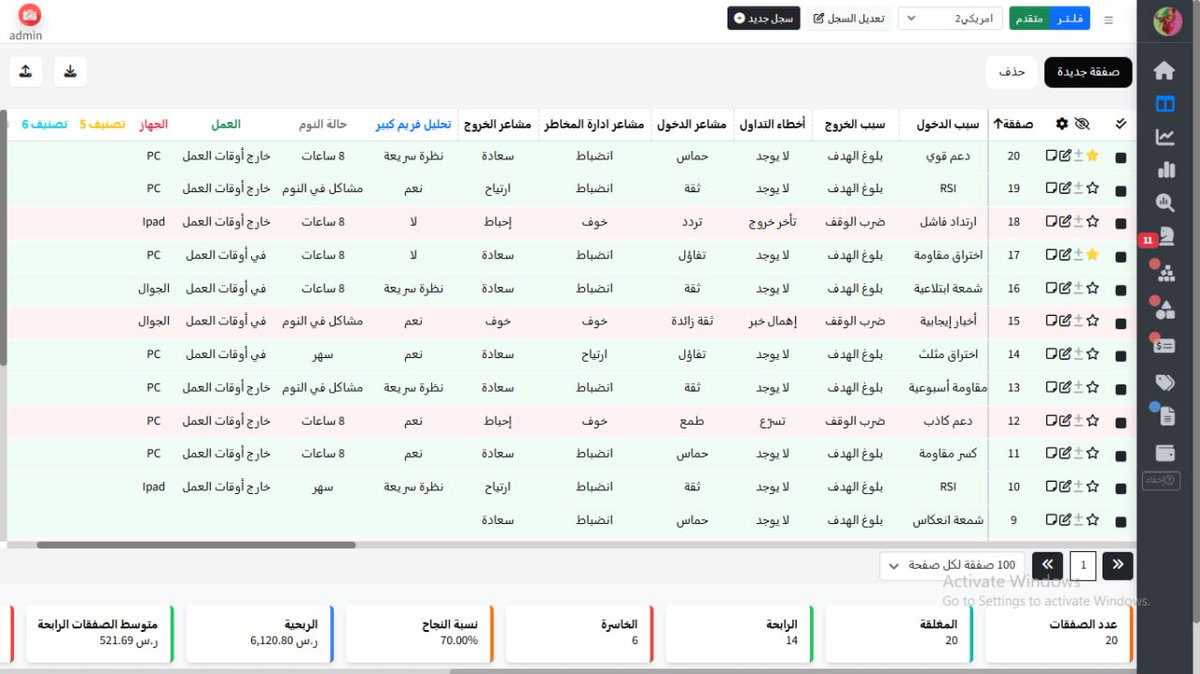This screenshot has height=674, width=1200.
Task: Open the bar chart sidebar icon
Action: point(1164,170)
